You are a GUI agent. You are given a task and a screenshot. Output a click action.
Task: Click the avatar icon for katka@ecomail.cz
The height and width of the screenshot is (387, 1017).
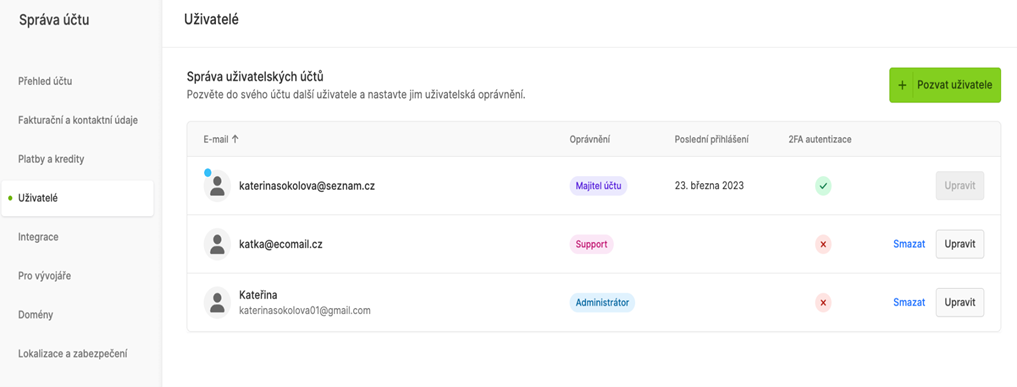tap(217, 244)
